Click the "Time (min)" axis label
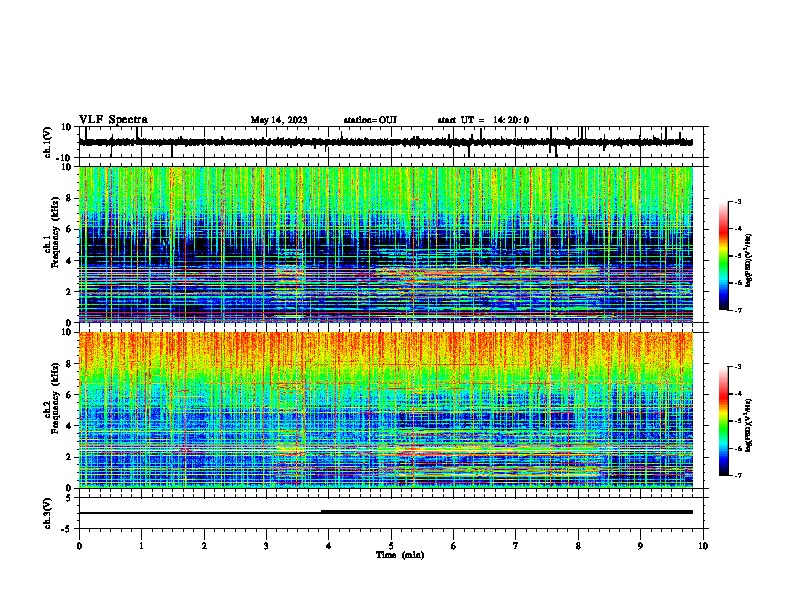 click(x=400, y=555)
